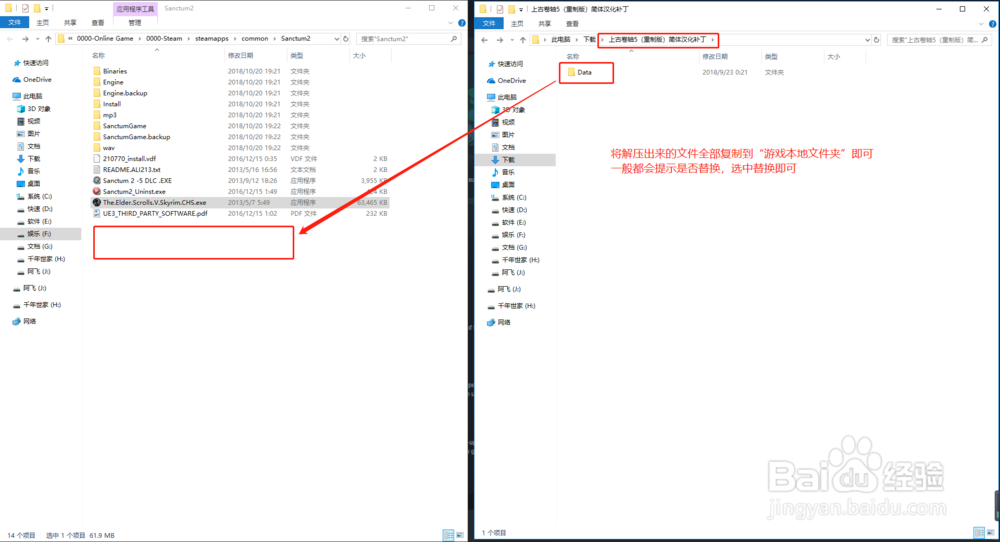This screenshot has width=1000, height=542.
Task: Click Up arrow in right Explorer window
Action: [522, 40]
